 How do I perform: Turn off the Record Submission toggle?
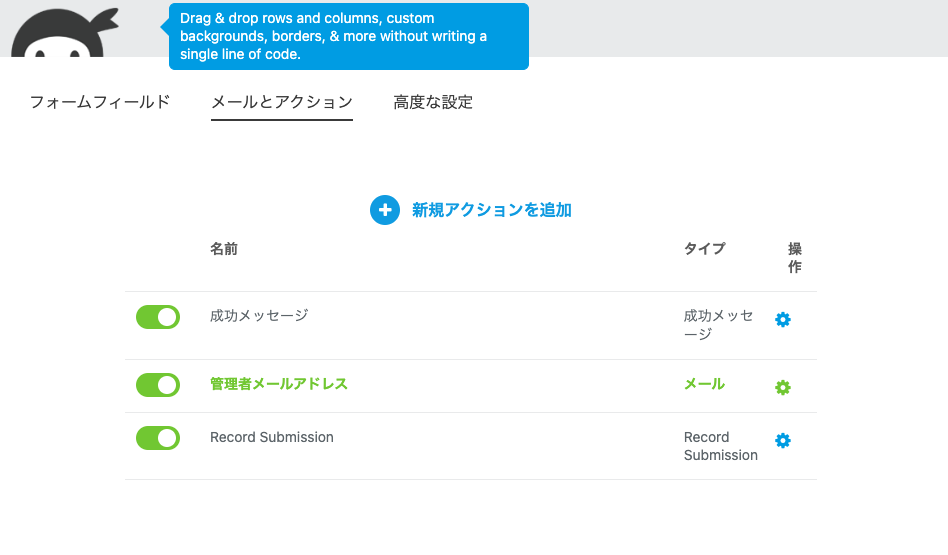[158, 438]
